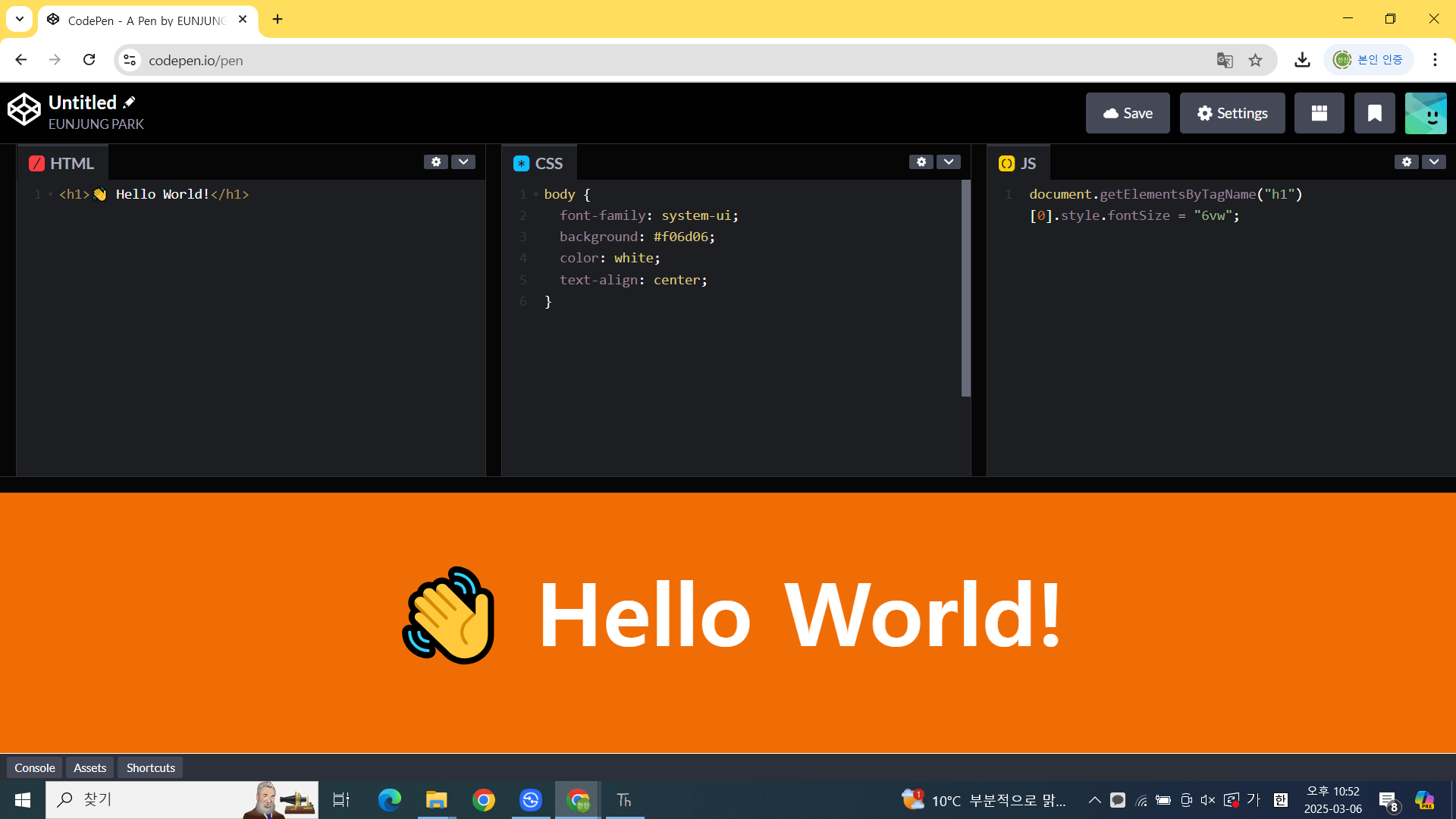Viewport: 1456px width, 819px height.
Task: Bookmark page with star icon
Action: point(1256,60)
